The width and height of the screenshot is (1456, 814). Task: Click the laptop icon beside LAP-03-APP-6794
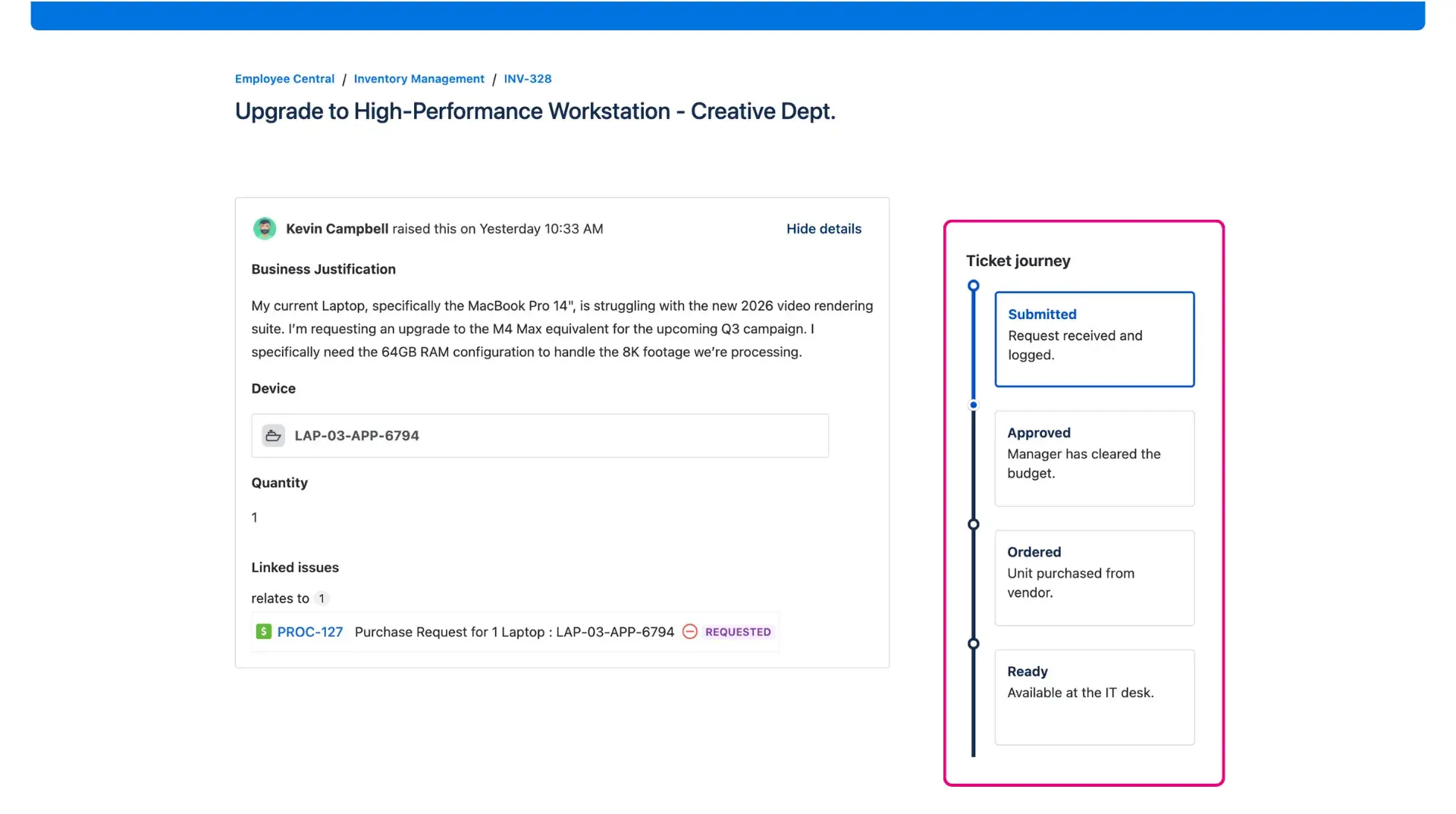tap(273, 435)
